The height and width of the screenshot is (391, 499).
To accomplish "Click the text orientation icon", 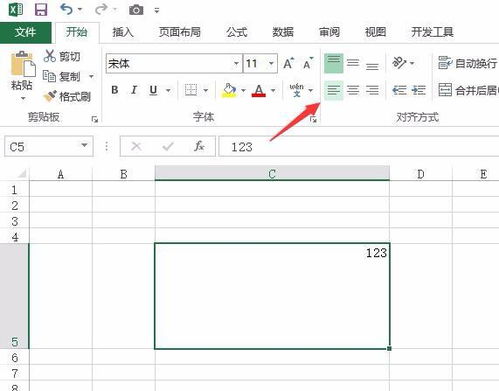I will click(399, 63).
